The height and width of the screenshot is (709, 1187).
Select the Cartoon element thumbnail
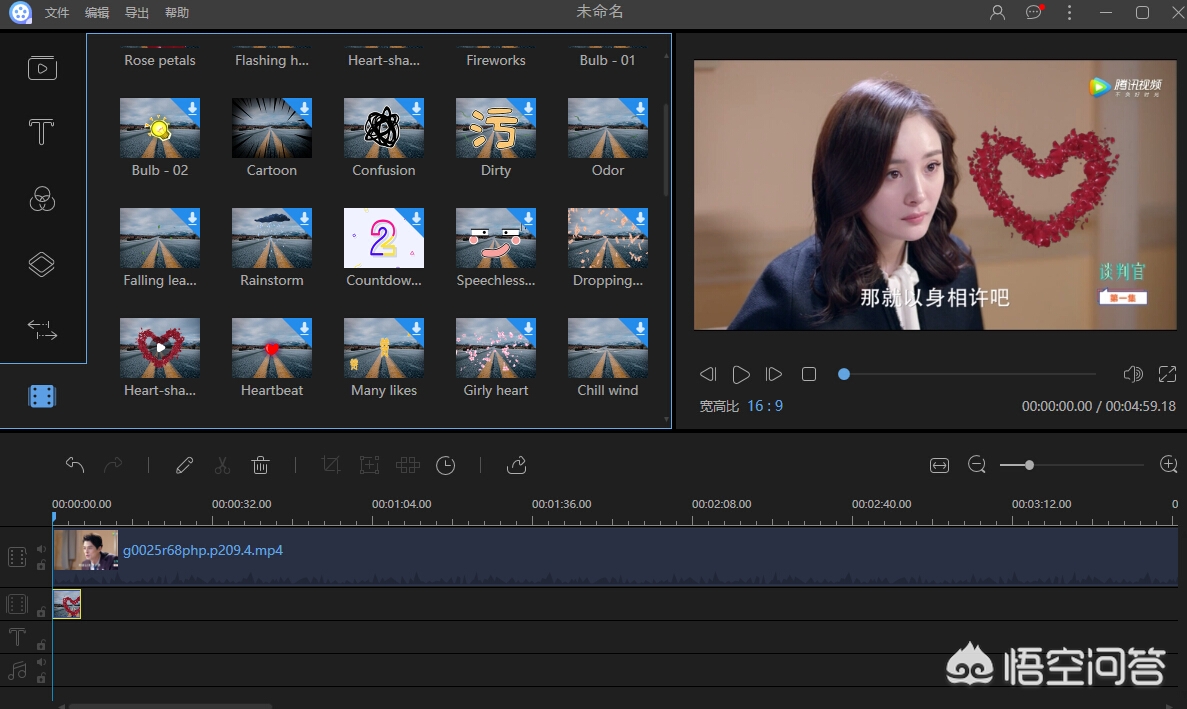point(272,128)
